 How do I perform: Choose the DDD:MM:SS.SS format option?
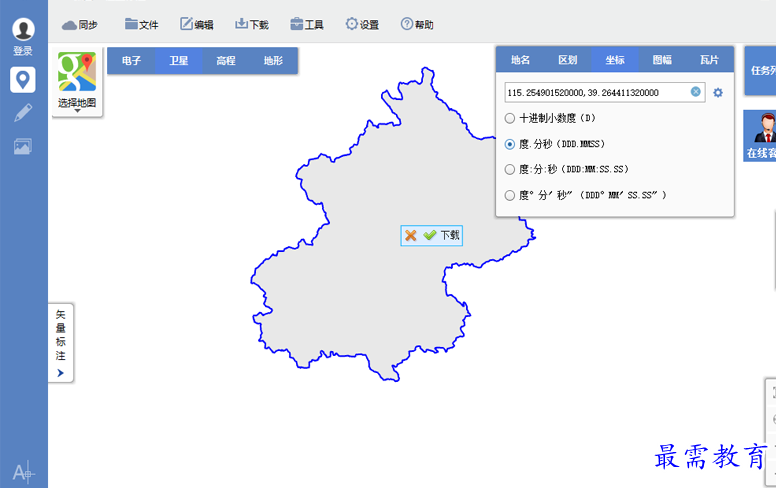coord(509,169)
